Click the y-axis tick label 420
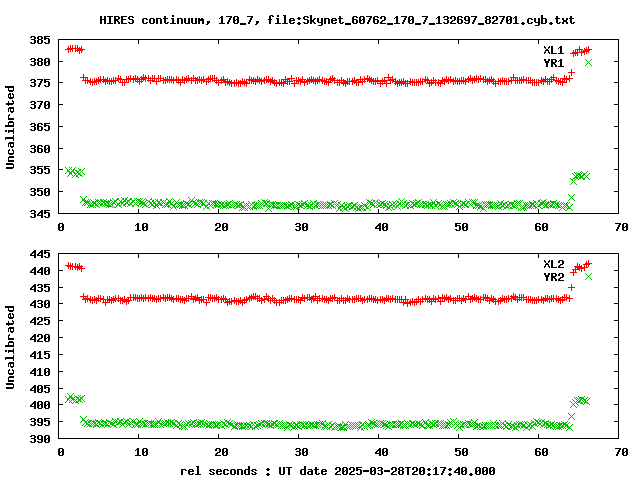 click(x=40, y=338)
